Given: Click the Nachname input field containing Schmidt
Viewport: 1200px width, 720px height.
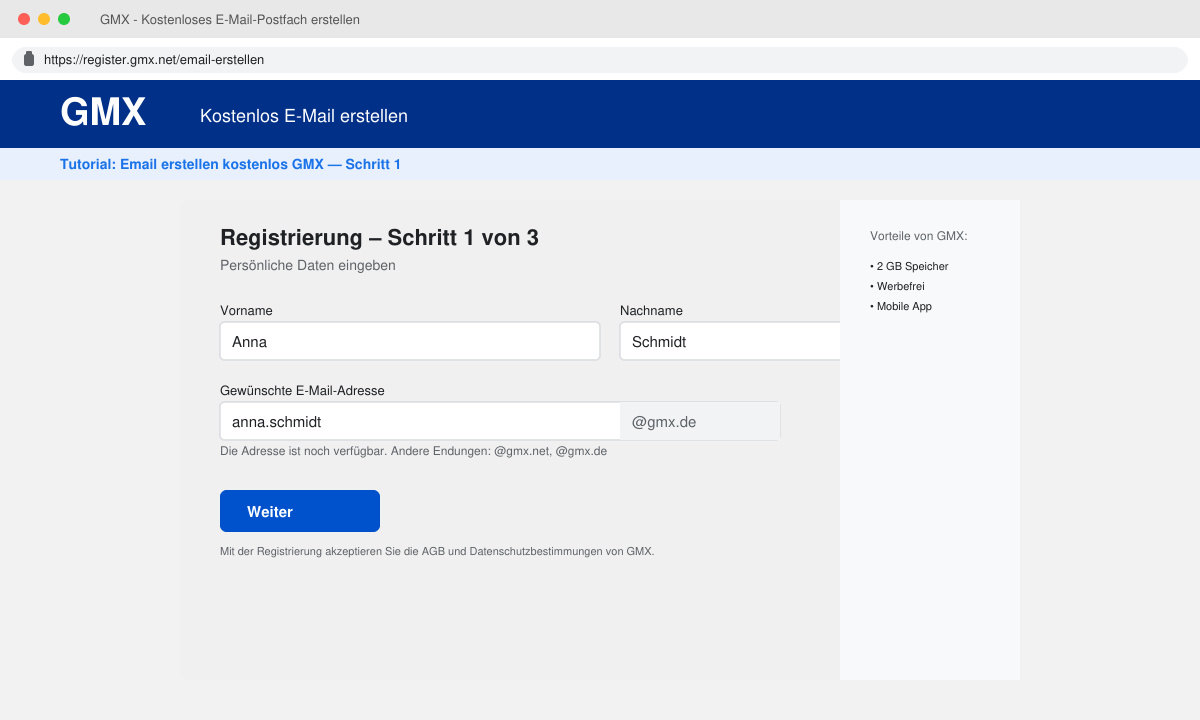Looking at the screenshot, I should (x=730, y=341).
